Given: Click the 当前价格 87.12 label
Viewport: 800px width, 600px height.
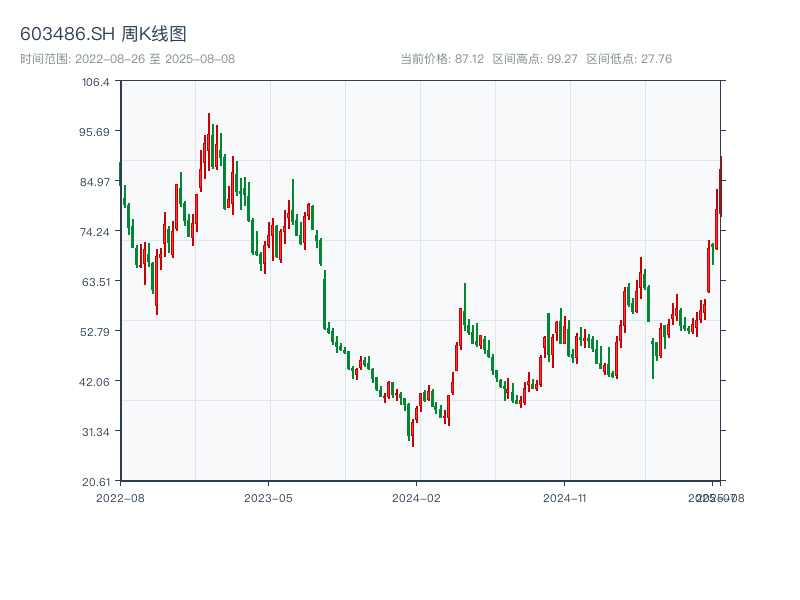Looking at the screenshot, I should pos(441,59).
